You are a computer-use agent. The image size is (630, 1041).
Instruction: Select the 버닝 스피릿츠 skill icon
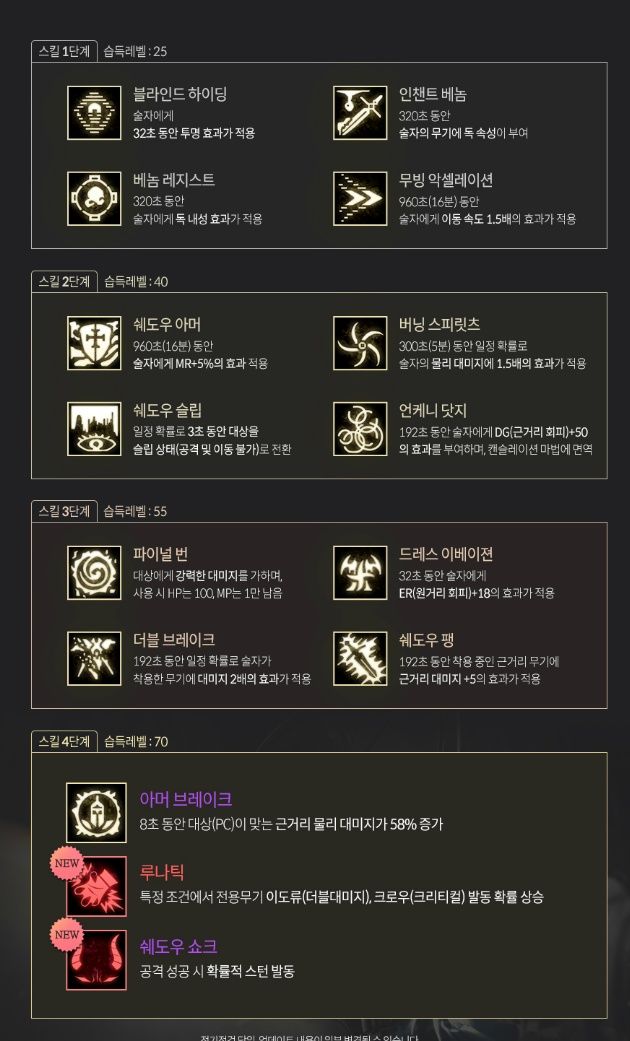360,343
